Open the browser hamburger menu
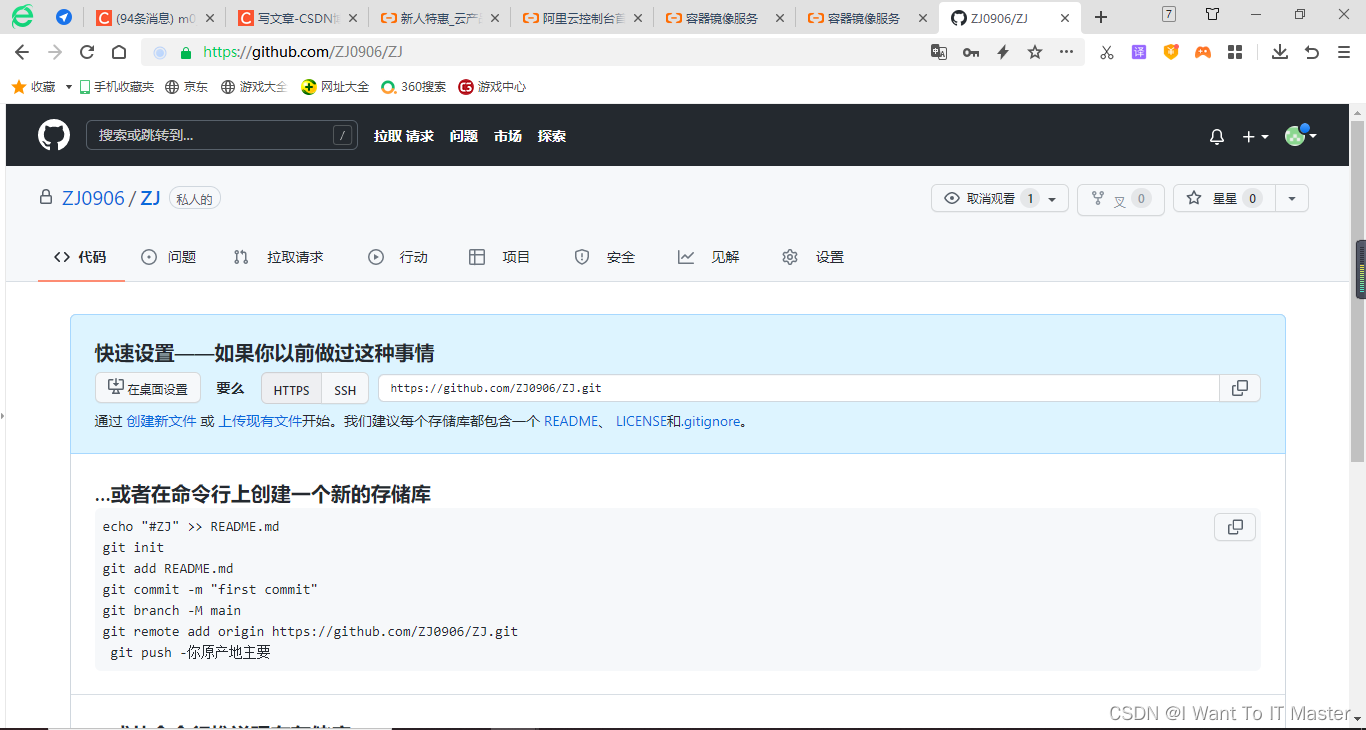The height and width of the screenshot is (730, 1366). (1344, 53)
